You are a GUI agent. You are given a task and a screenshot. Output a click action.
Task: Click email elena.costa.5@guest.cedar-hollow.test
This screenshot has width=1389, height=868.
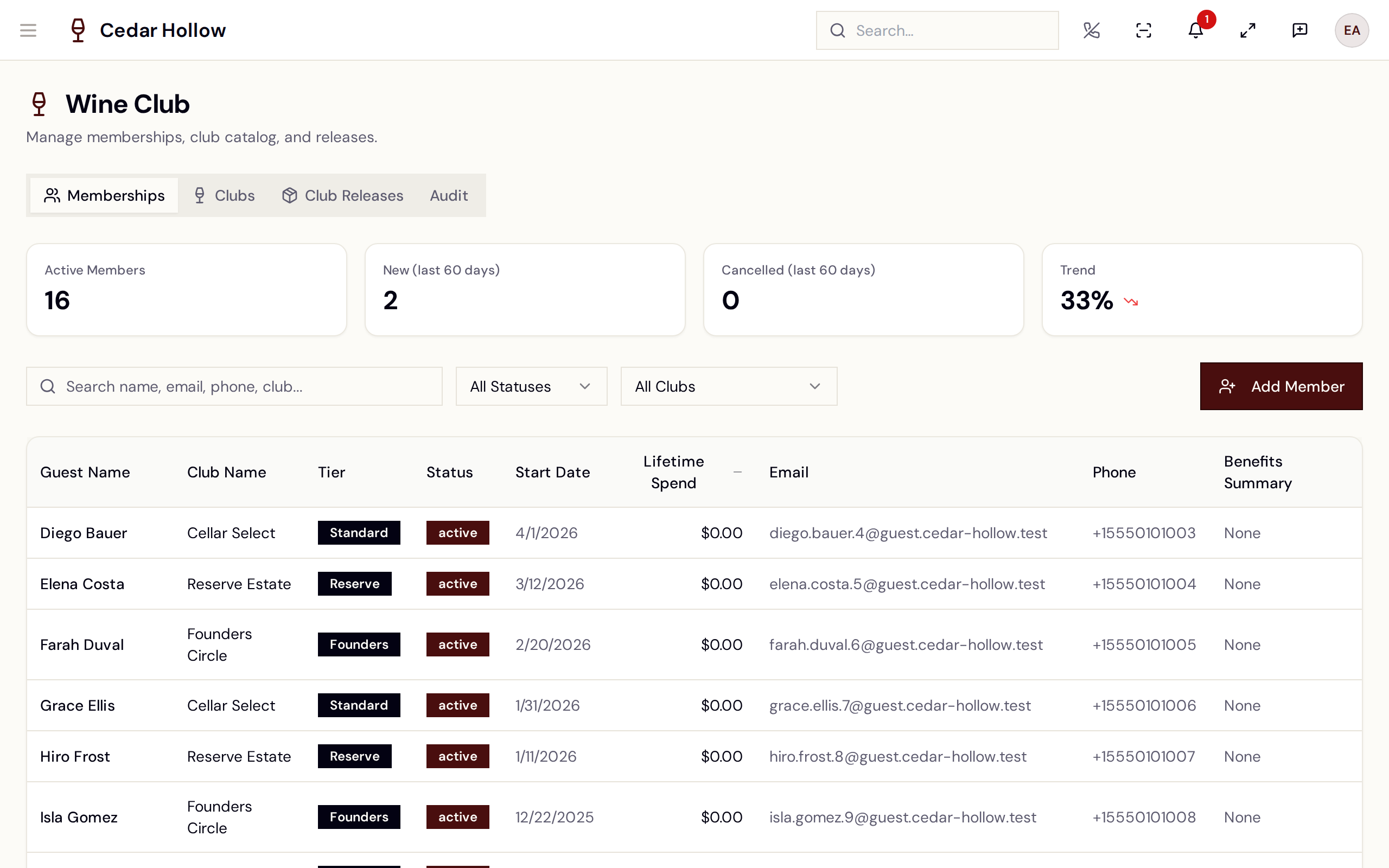pos(907,584)
